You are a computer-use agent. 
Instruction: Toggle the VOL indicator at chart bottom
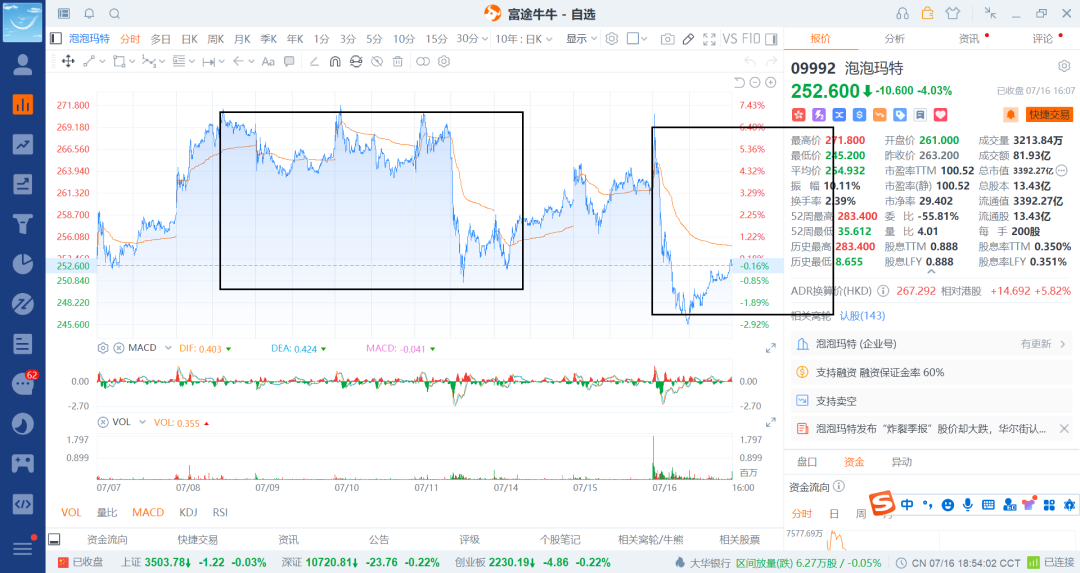71,512
